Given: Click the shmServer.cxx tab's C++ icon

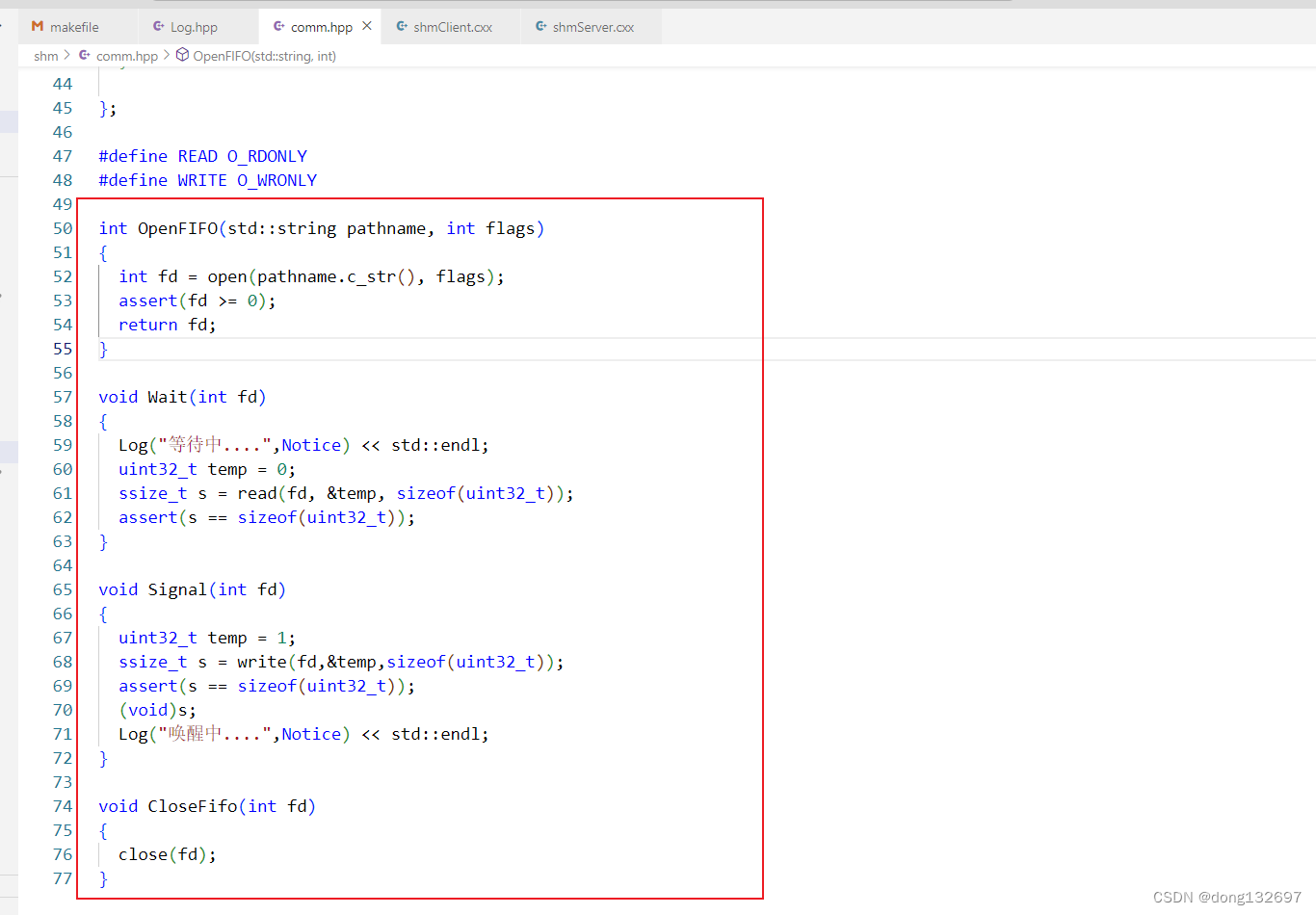Looking at the screenshot, I should 541,26.
